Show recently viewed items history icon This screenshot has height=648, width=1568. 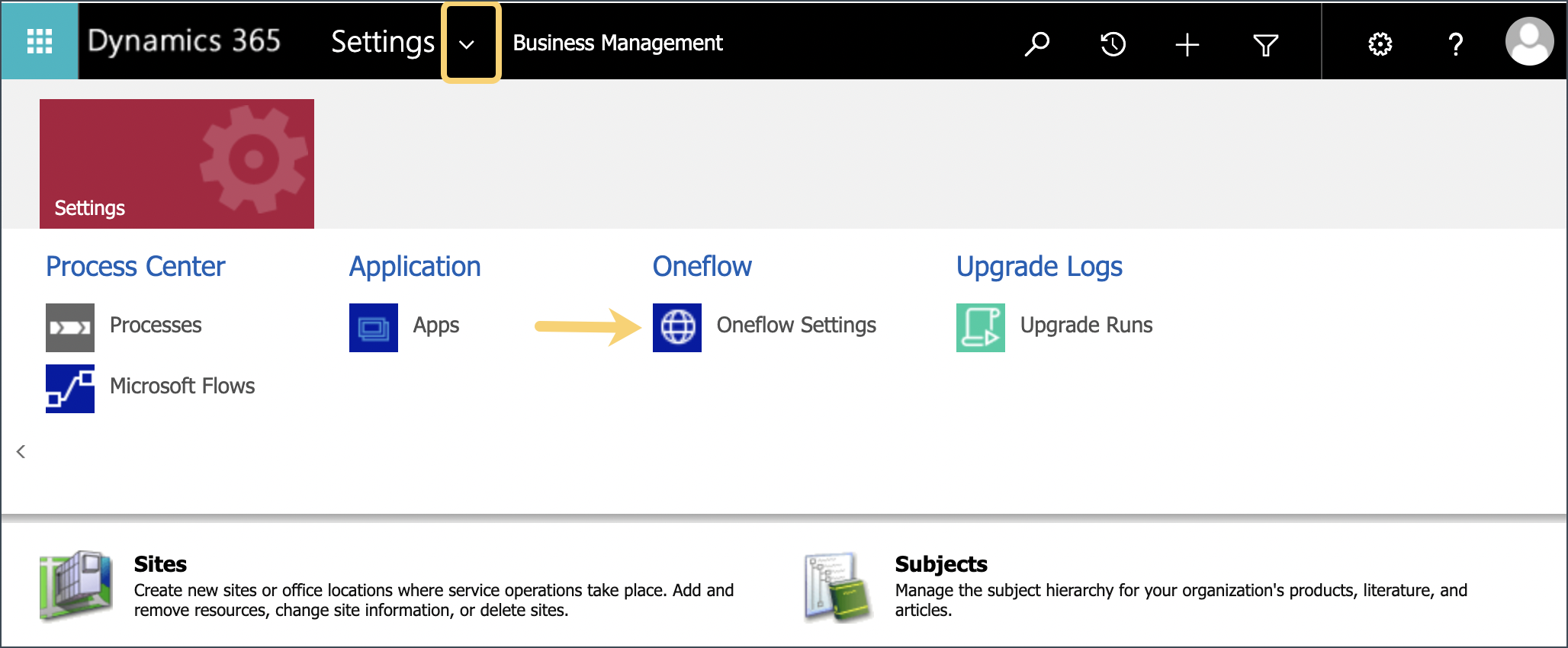point(1113,44)
